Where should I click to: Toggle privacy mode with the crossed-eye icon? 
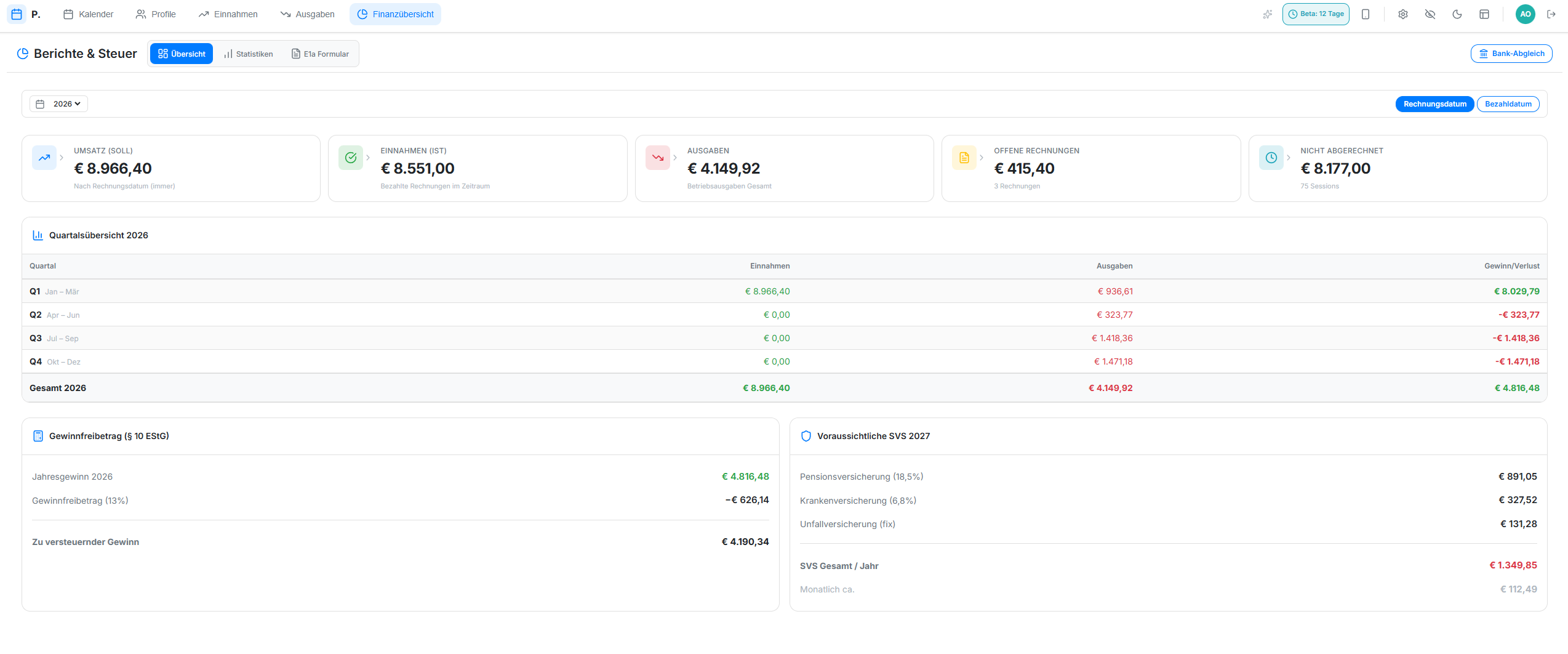pos(1430,14)
